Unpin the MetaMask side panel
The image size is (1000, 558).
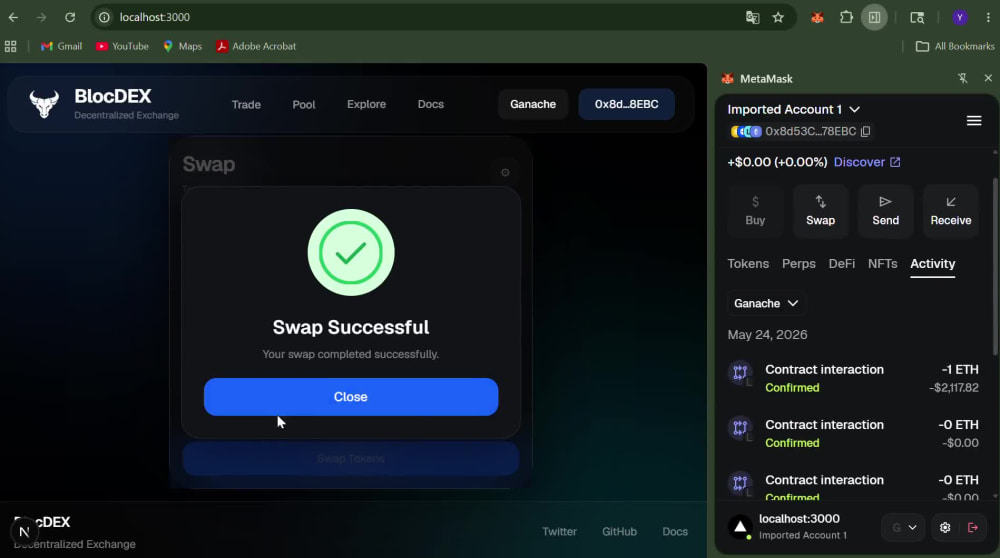[x=962, y=78]
